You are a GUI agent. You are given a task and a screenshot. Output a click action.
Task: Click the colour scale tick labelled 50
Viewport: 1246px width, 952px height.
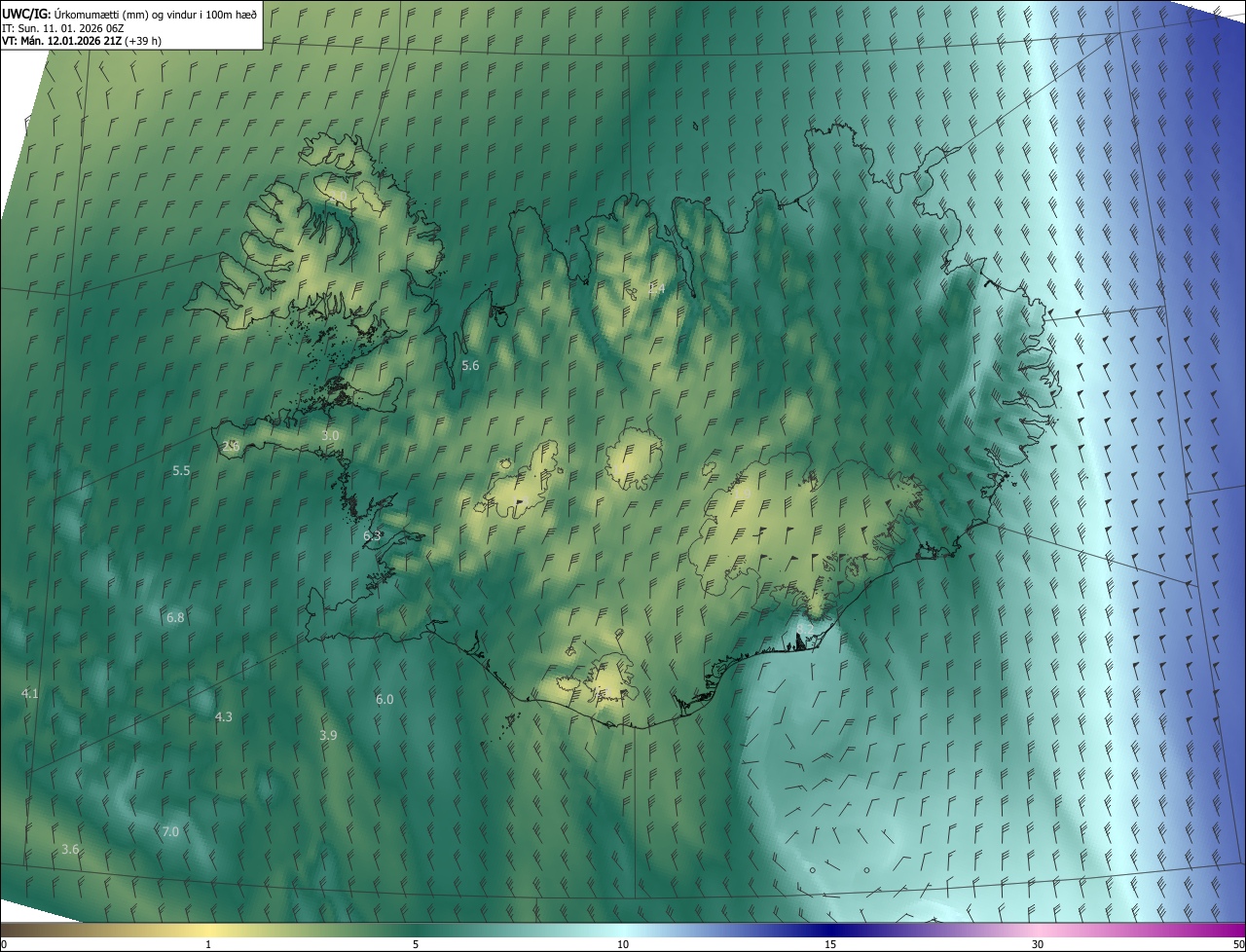(1238, 944)
